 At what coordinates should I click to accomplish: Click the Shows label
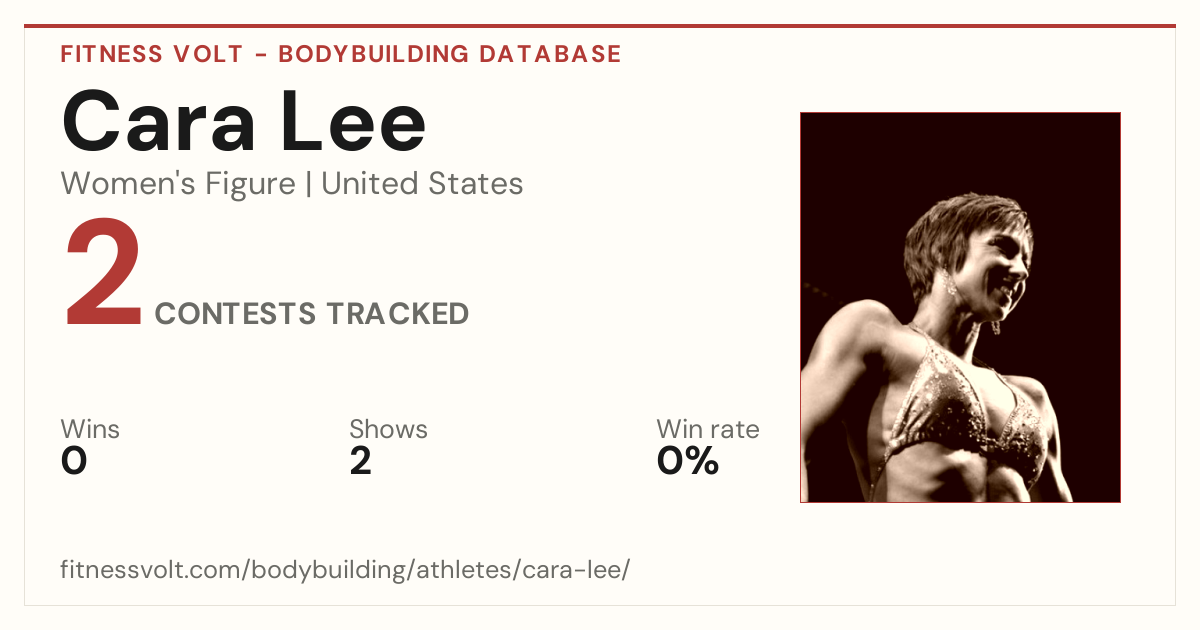click(x=388, y=430)
